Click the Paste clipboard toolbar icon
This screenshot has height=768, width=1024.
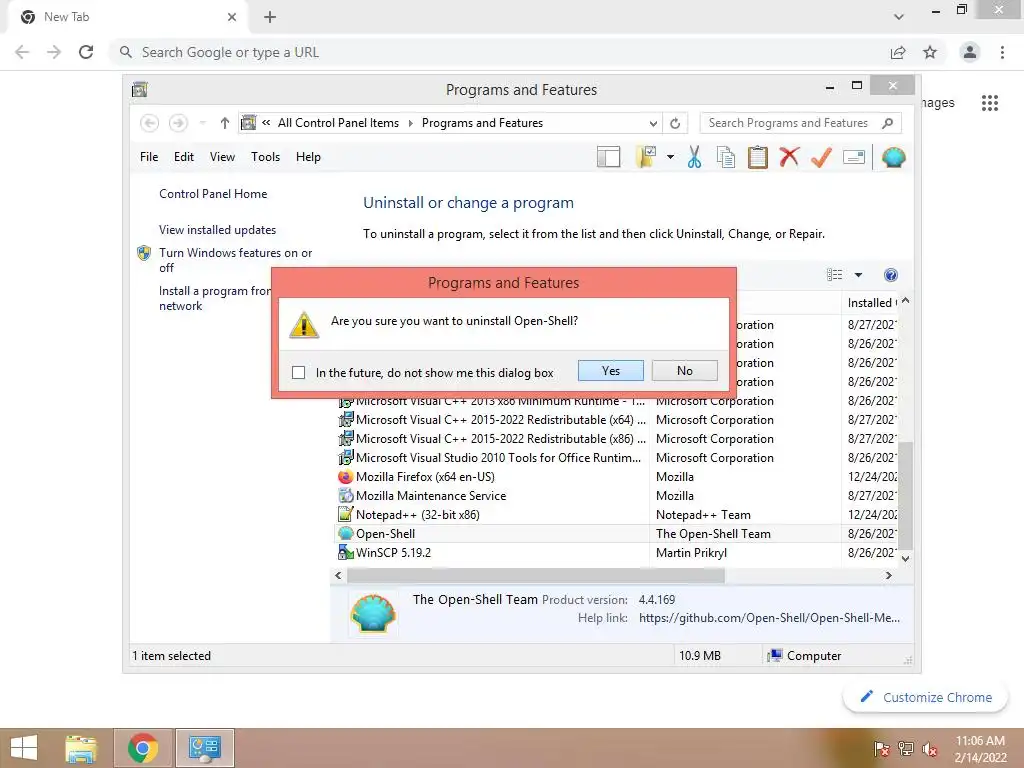click(x=758, y=157)
